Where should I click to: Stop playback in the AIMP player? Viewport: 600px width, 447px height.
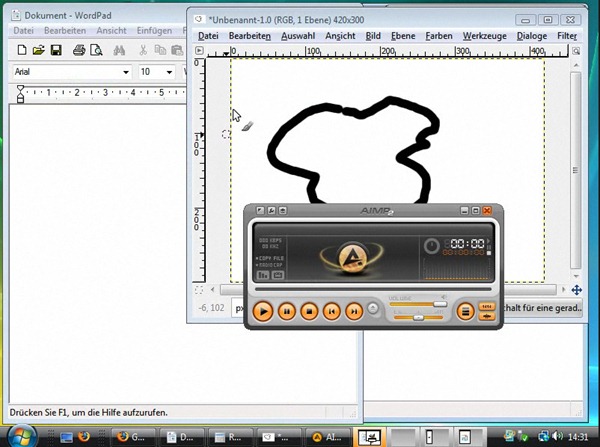click(x=309, y=311)
